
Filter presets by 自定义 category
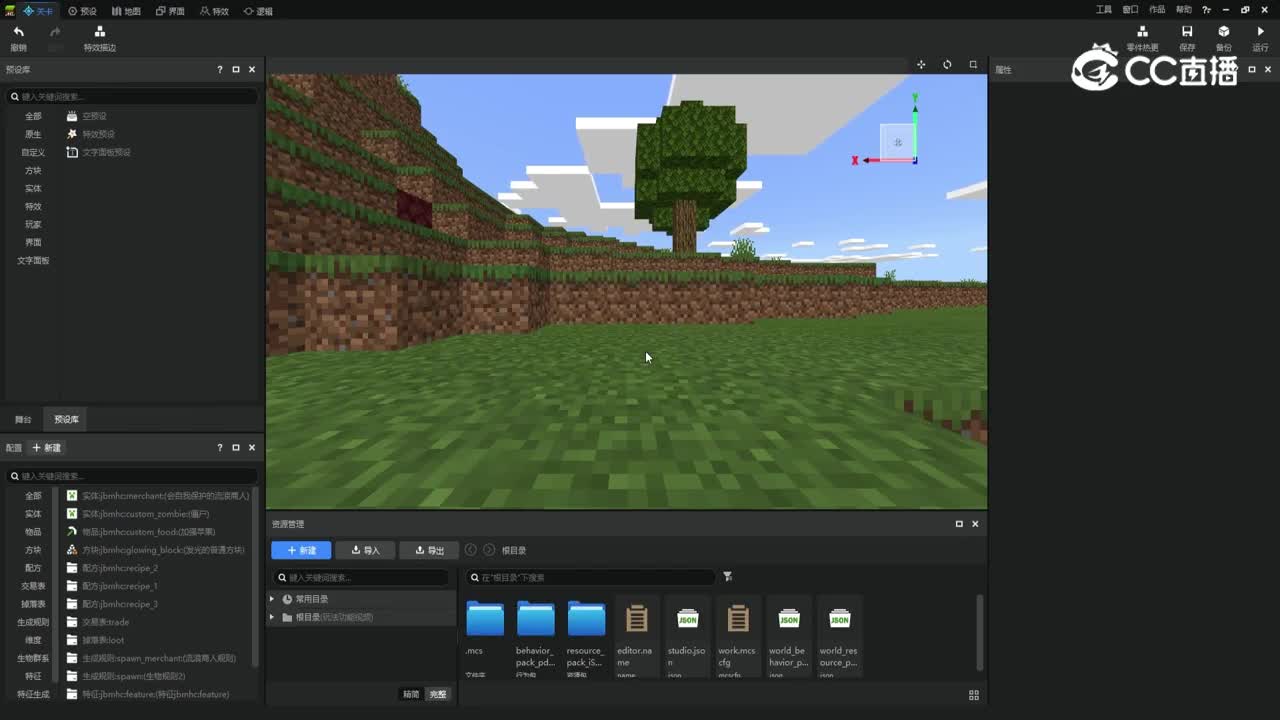pyautogui.click(x=33, y=152)
